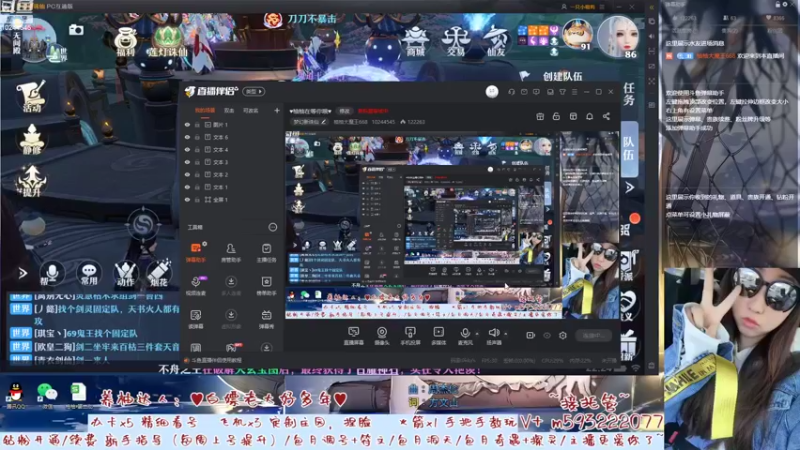
Task: Select the third scene tab
Action: [250, 110]
